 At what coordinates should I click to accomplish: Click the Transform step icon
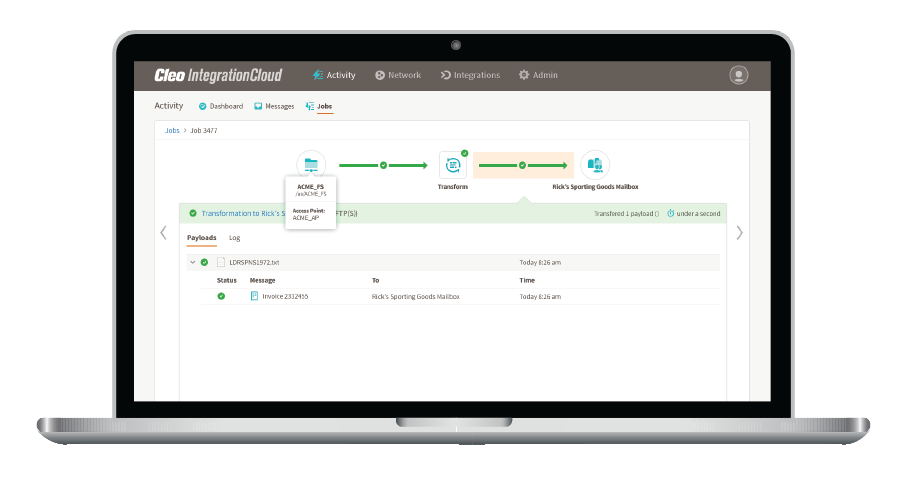click(x=453, y=165)
